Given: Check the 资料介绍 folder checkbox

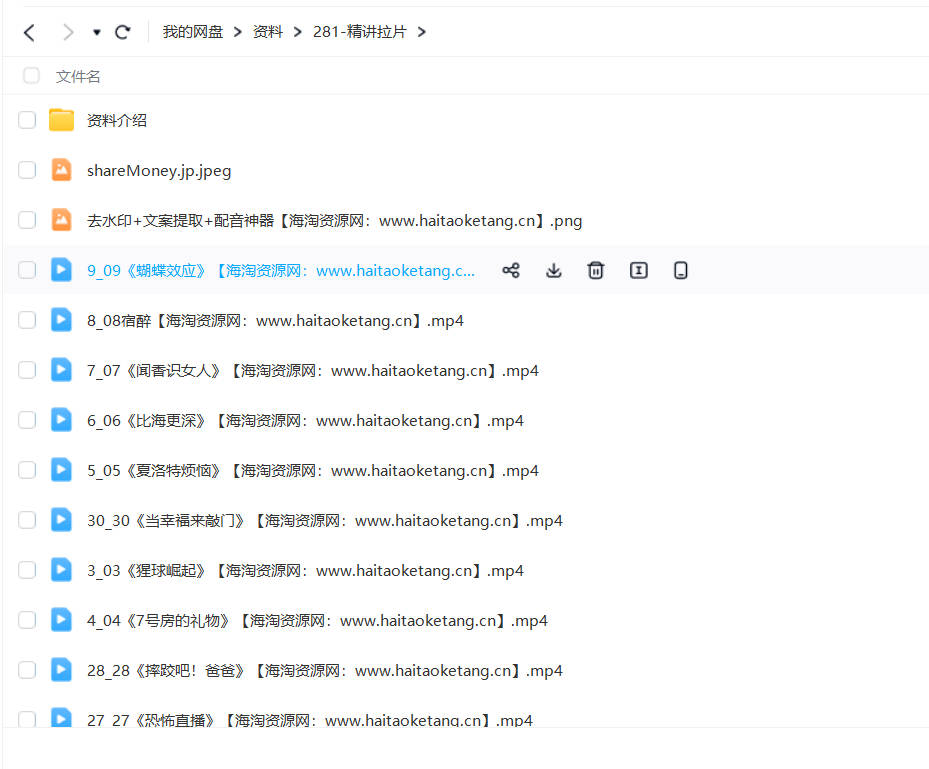Looking at the screenshot, I should click(27, 120).
